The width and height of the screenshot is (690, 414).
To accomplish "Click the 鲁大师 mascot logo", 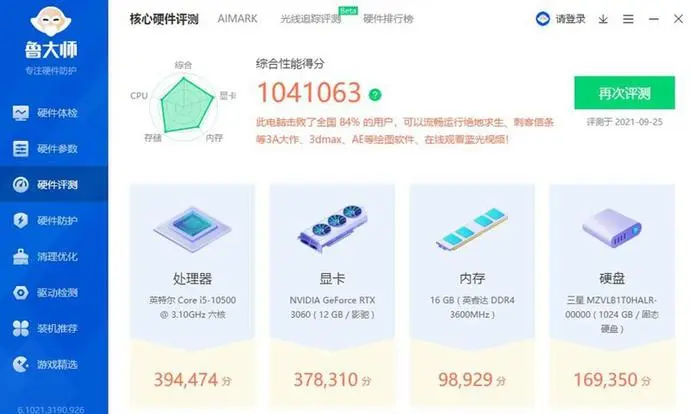I will pyautogui.click(x=51, y=21).
